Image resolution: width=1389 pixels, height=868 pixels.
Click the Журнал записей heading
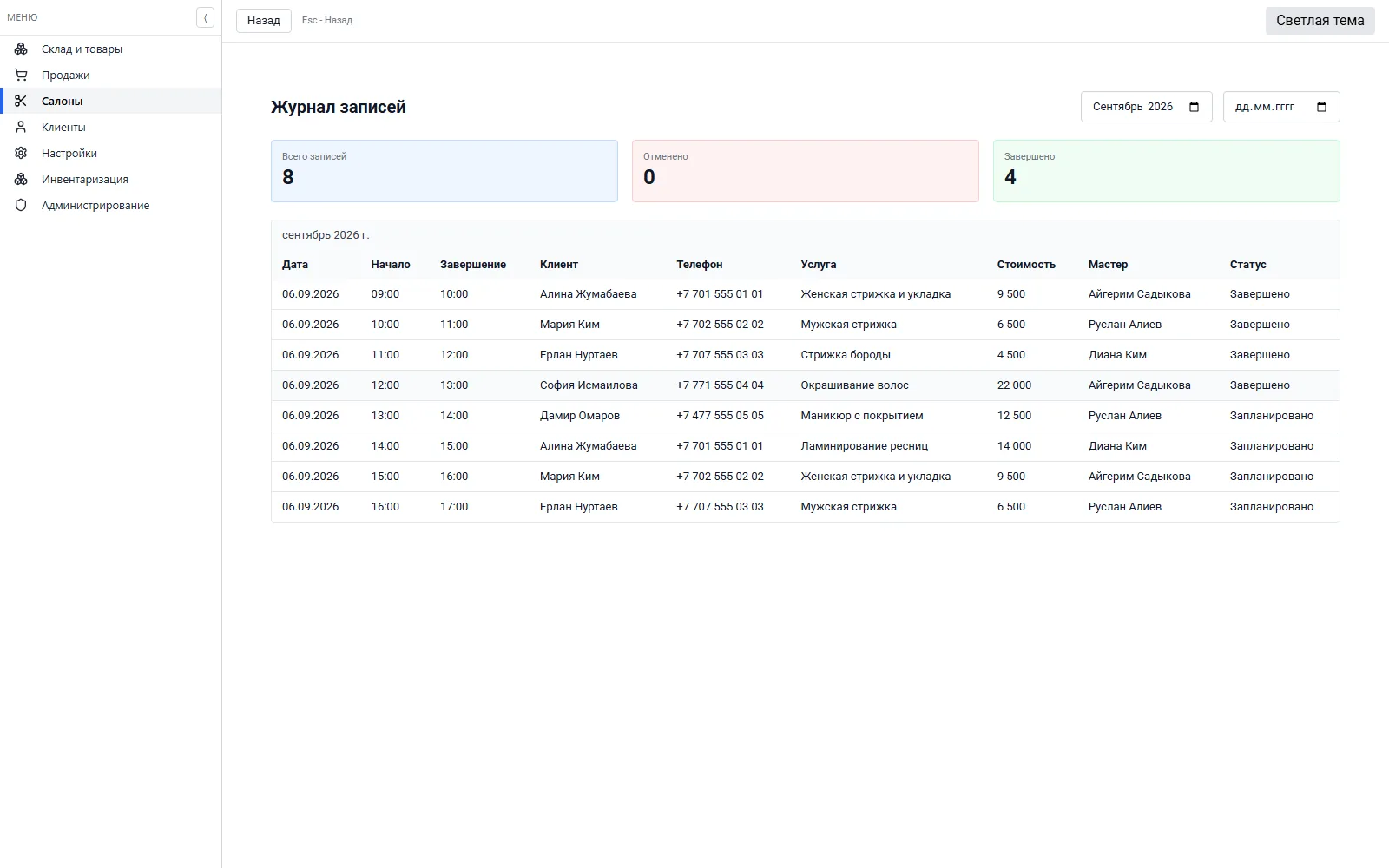339,107
